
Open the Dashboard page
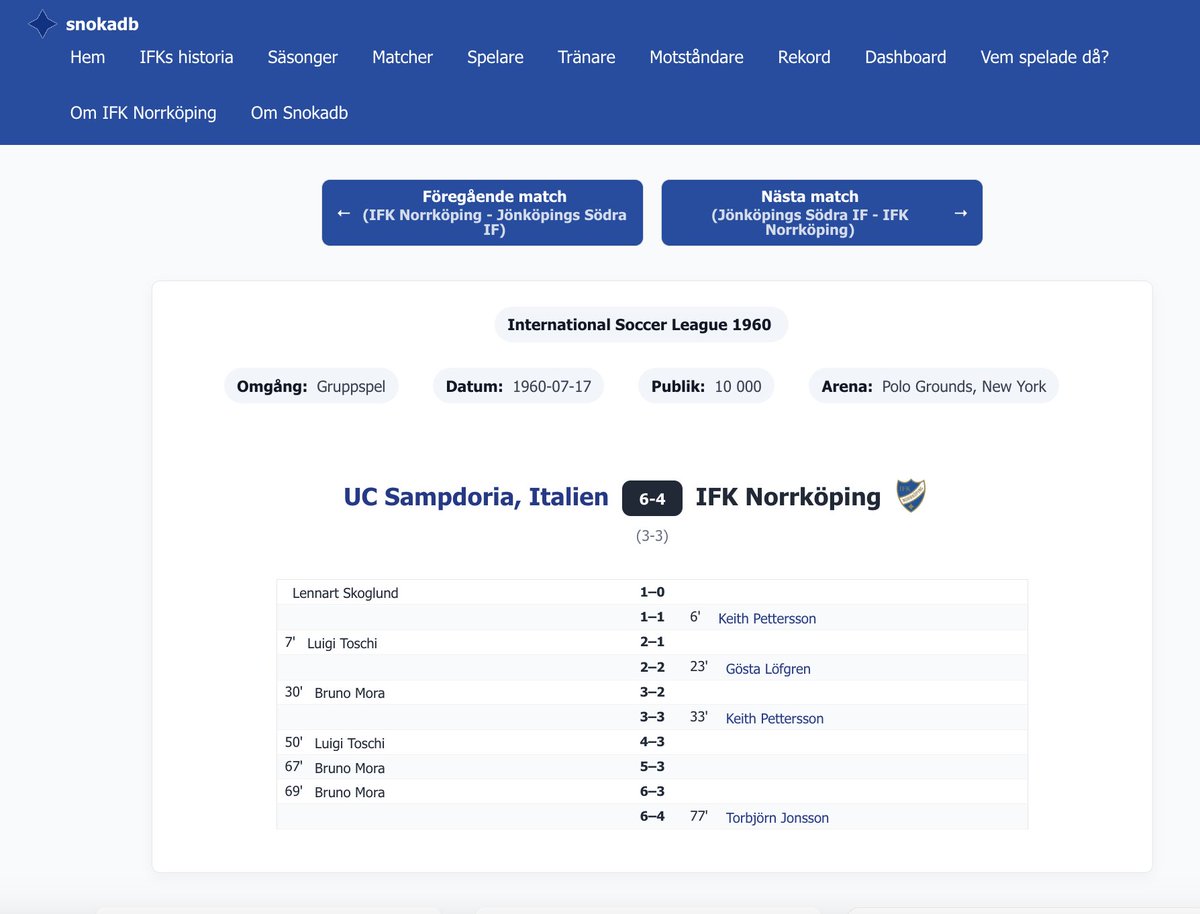coord(906,57)
